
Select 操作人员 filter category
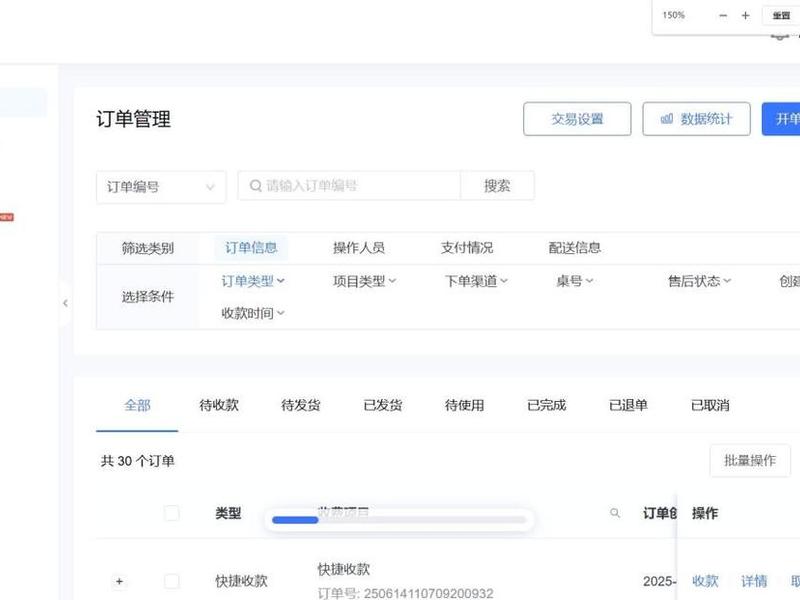(x=359, y=248)
